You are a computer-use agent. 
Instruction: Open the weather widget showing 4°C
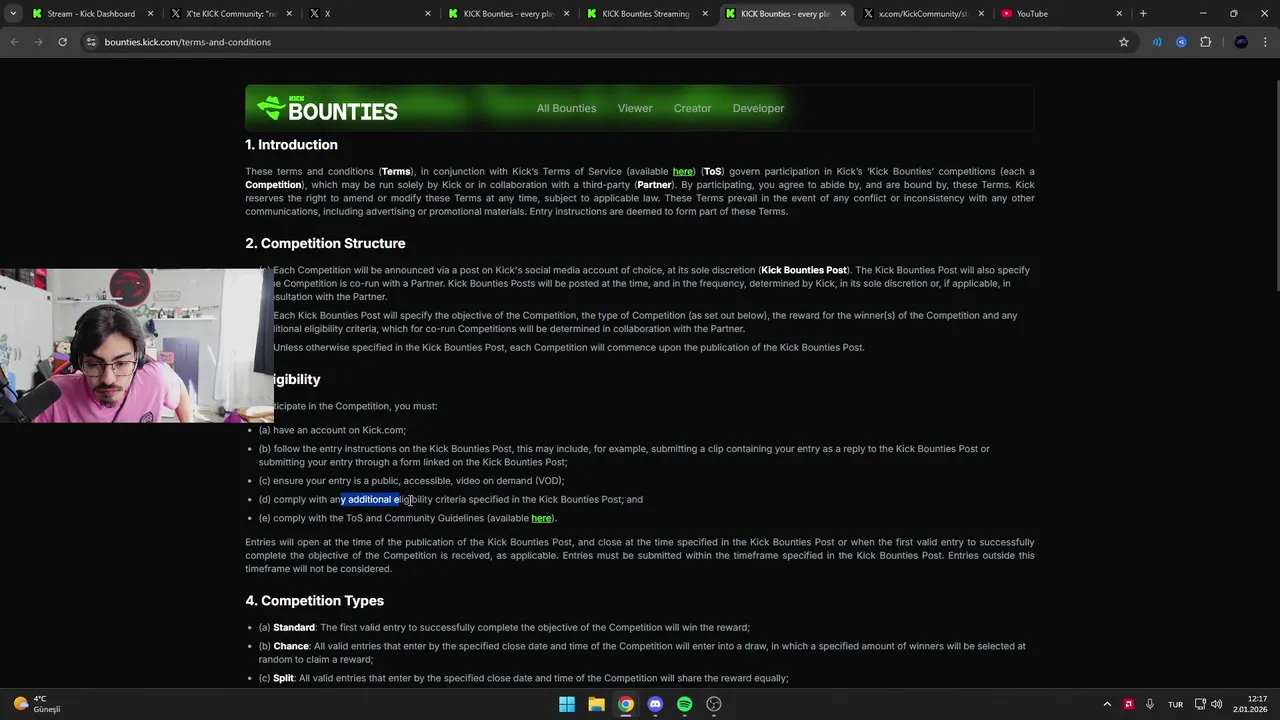[x=38, y=704]
